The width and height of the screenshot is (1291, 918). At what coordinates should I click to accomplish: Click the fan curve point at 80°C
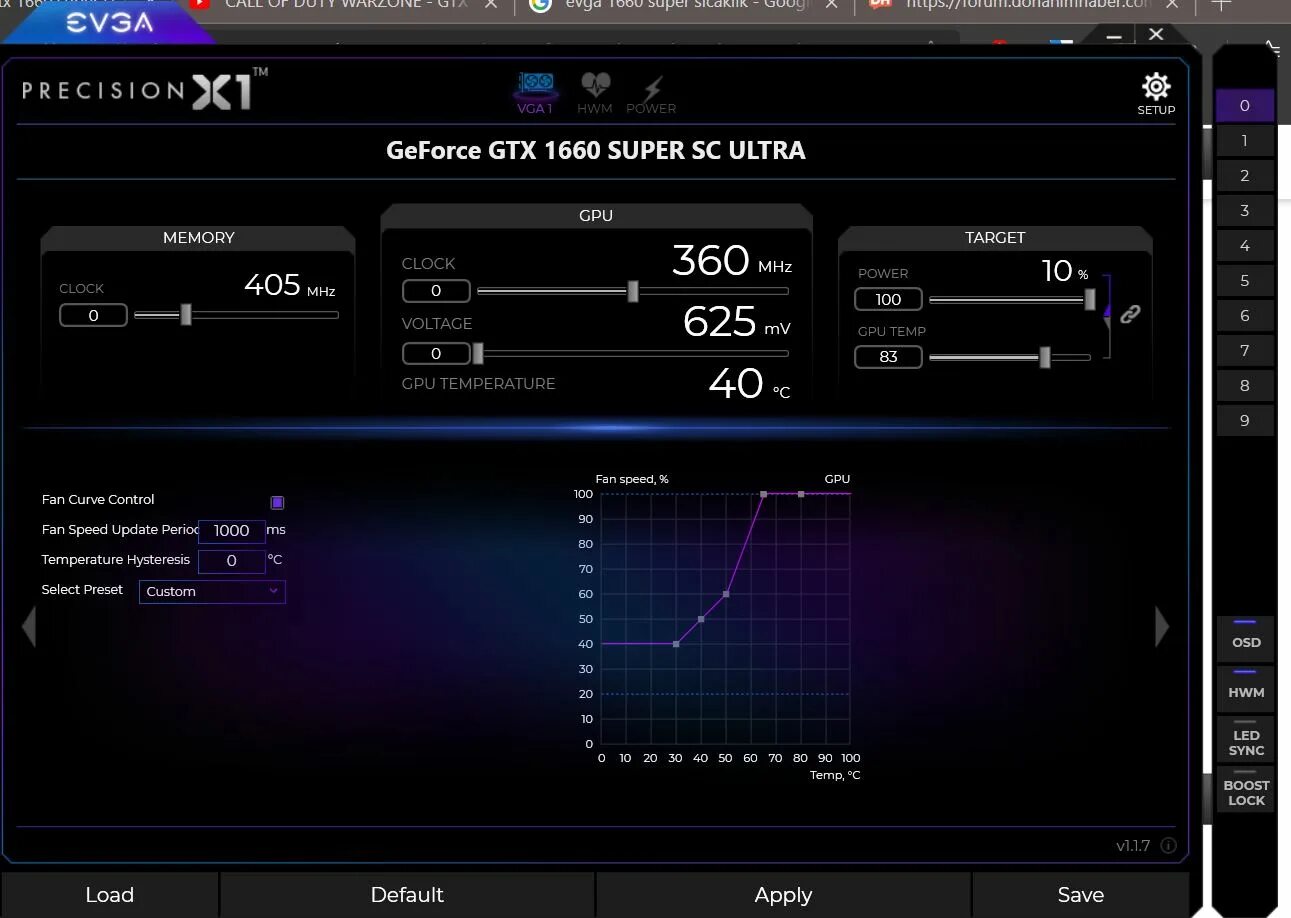coord(801,494)
